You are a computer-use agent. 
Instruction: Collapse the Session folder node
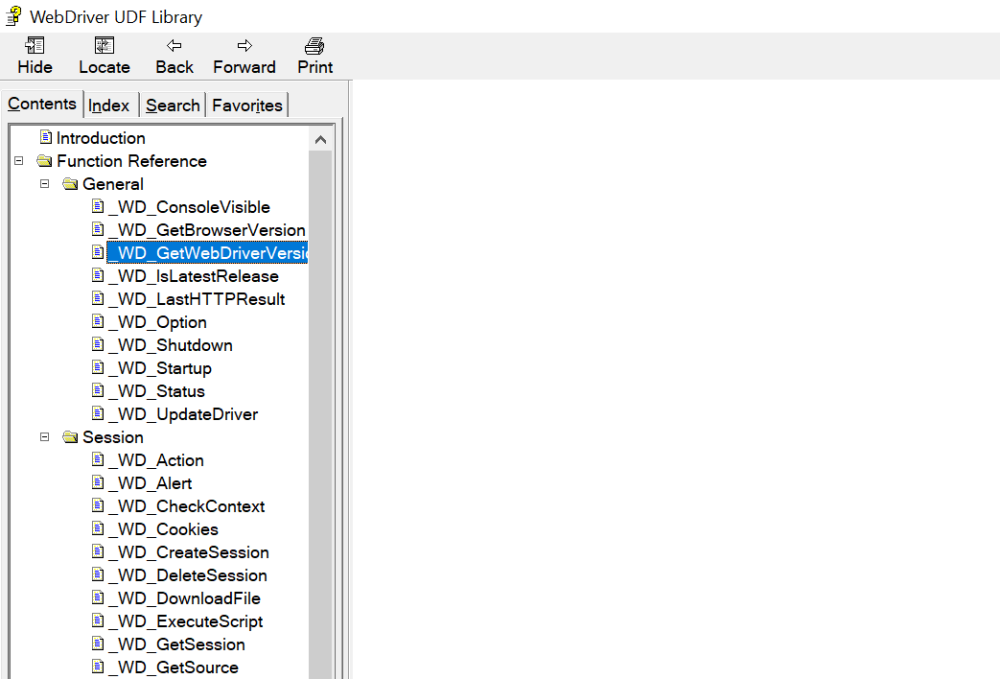click(45, 437)
